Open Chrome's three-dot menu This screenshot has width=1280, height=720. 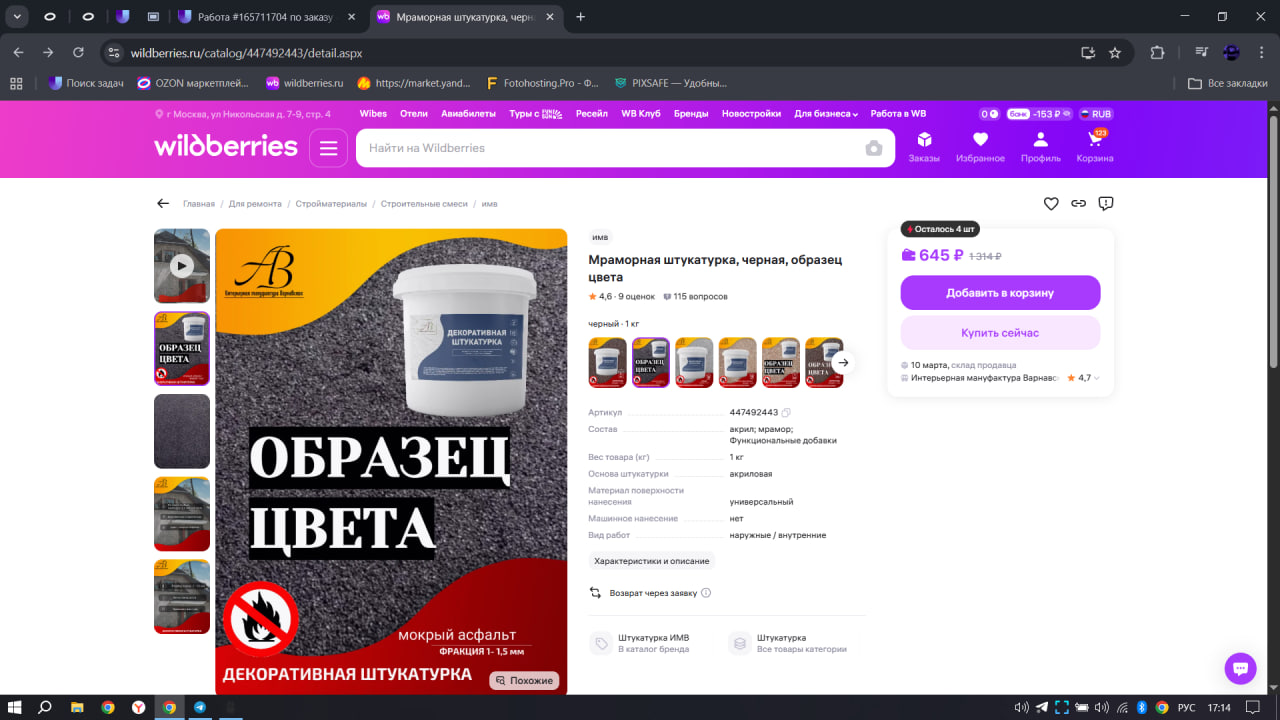pos(1261,52)
